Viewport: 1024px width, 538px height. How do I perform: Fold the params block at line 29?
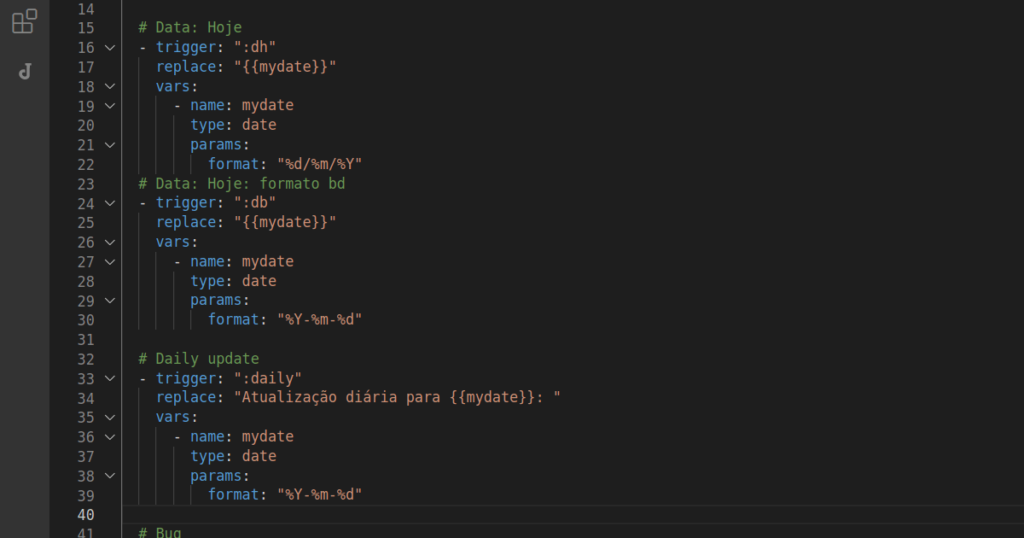click(x=109, y=301)
